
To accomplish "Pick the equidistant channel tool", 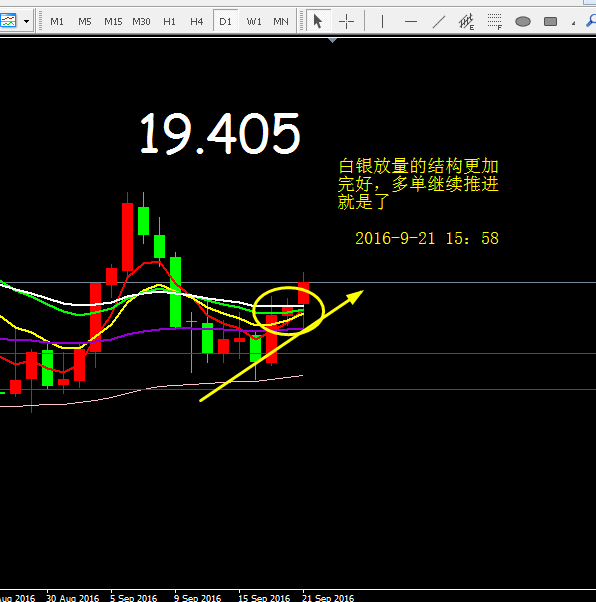I will coord(467,22).
